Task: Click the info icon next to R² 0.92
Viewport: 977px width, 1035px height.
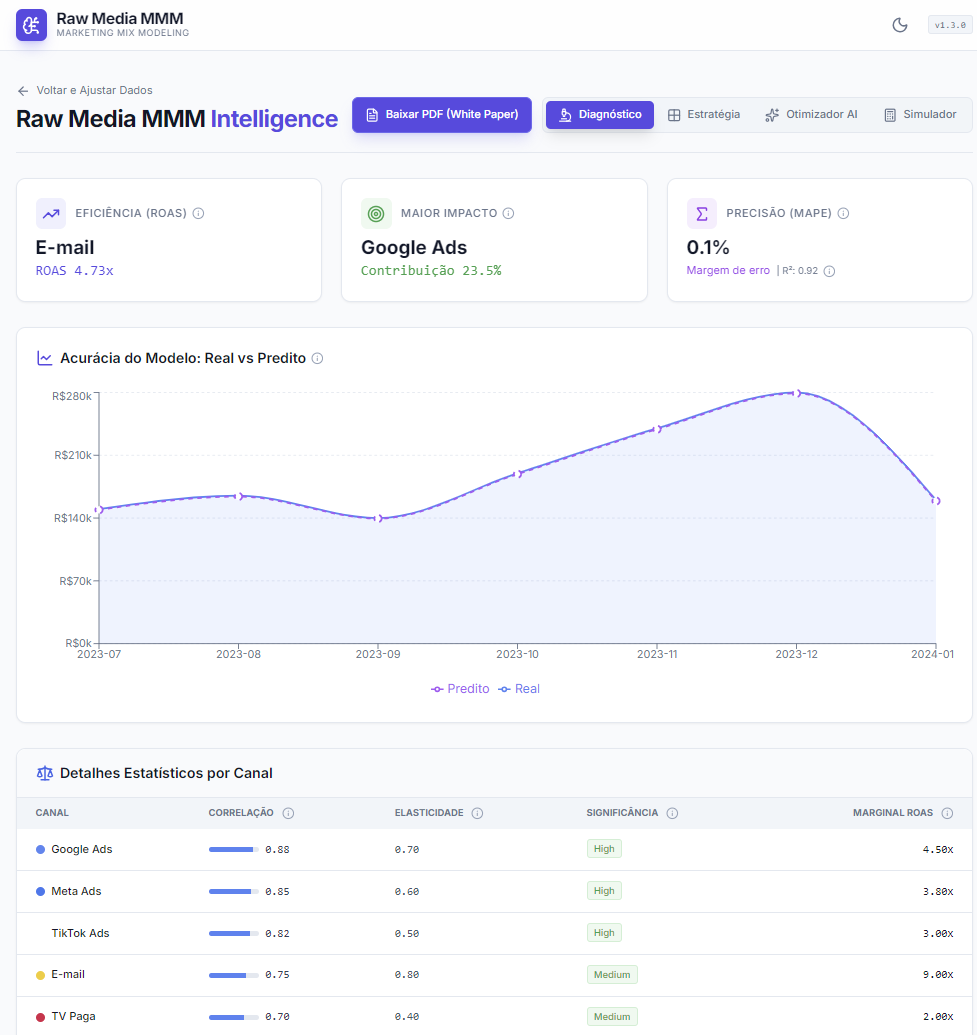Action: point(829,271)
